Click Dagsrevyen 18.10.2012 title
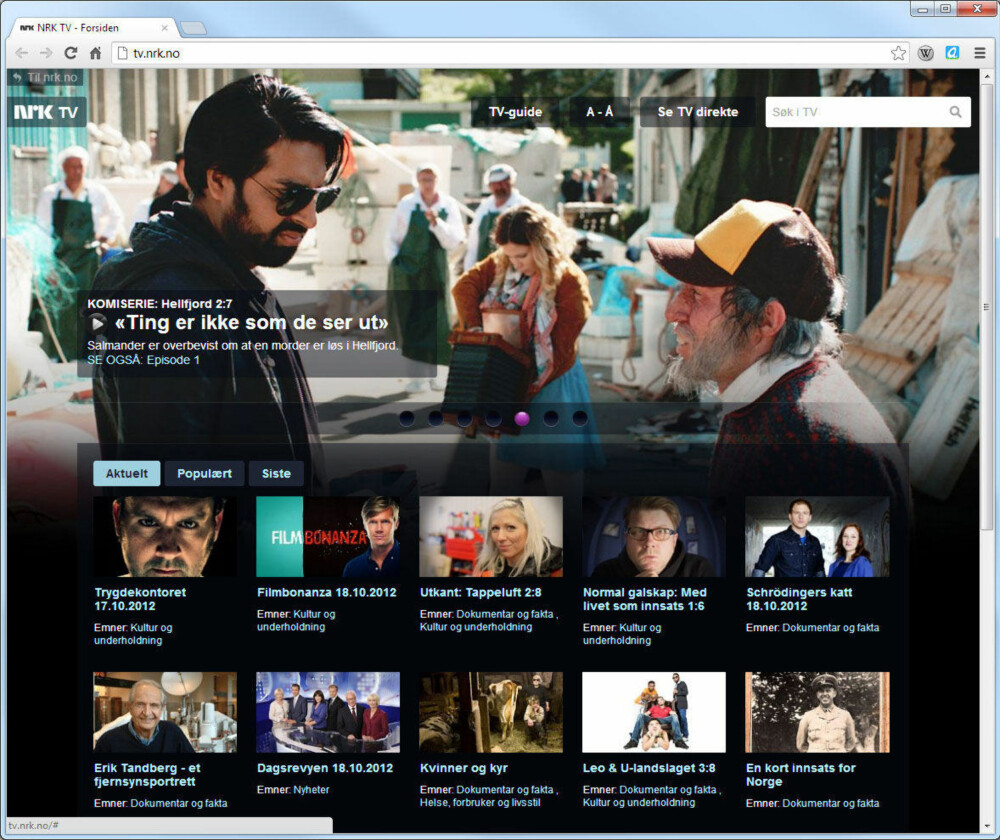The image size is (1000, 840). 325,768
